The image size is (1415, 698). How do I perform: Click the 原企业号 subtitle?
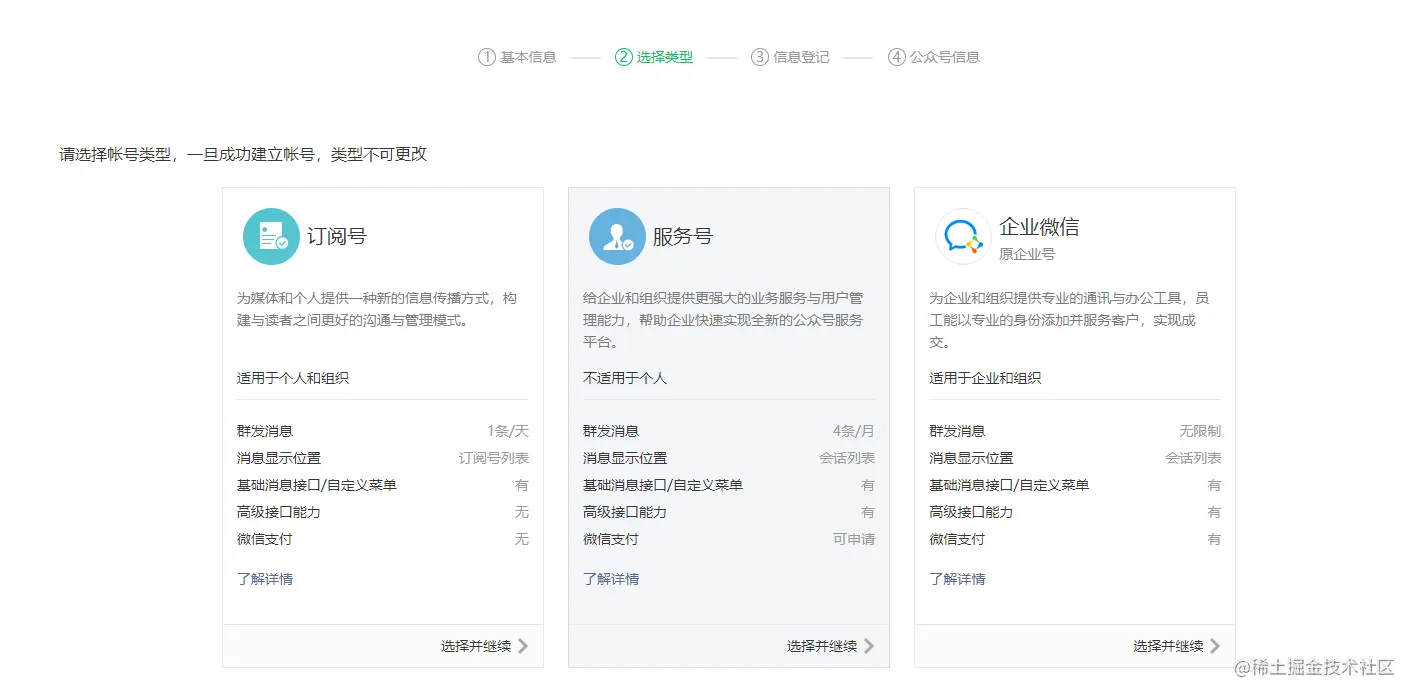pos(1027,254)
